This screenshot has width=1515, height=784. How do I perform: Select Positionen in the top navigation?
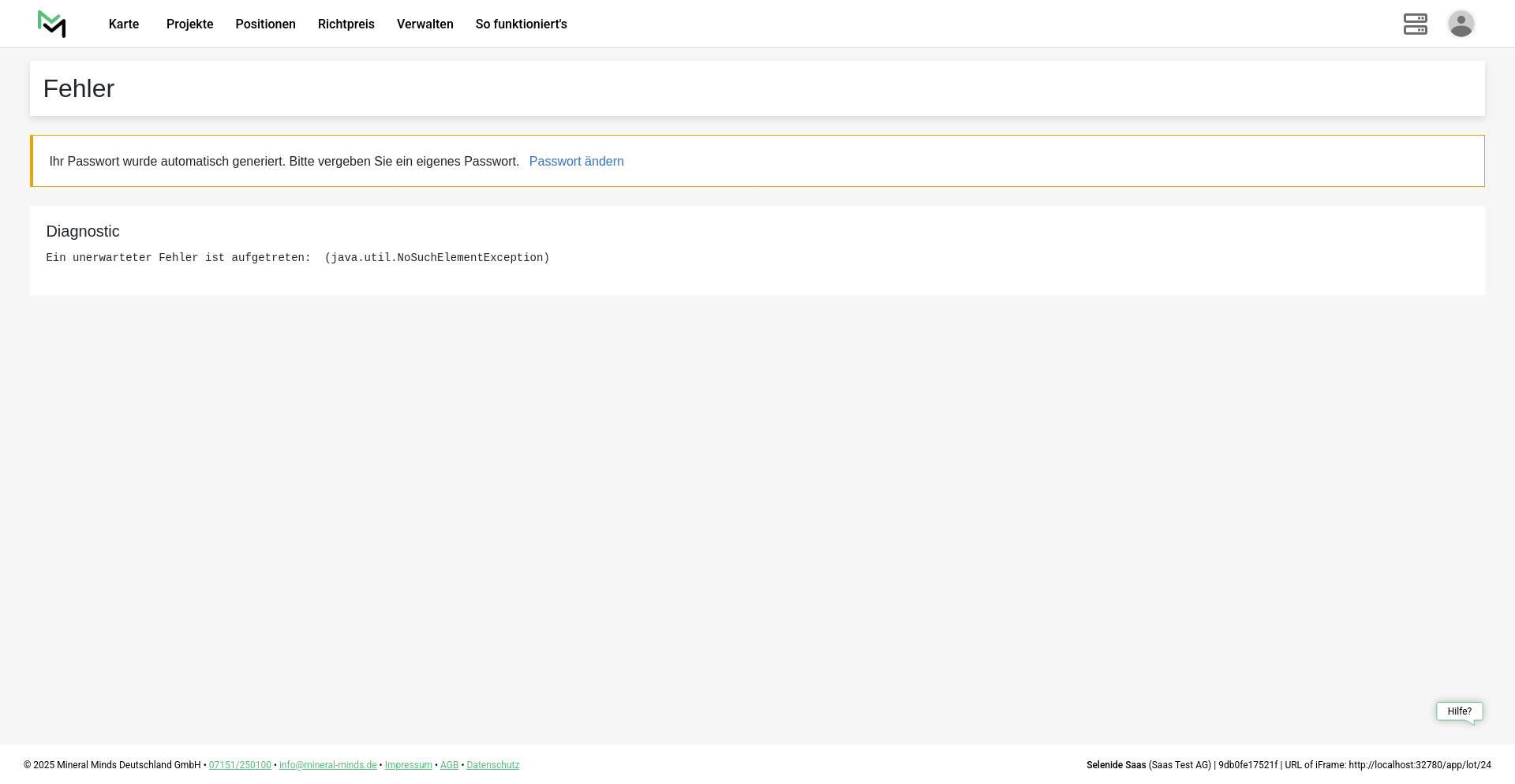(265, 24)
